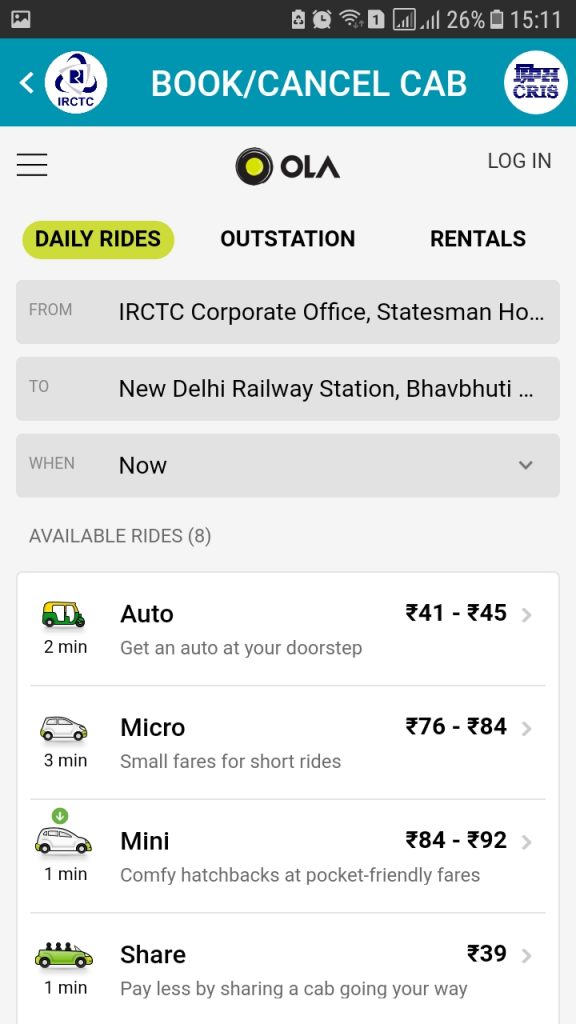Select the Mini car icon
The height and width of the screenshot is (1024, 576).
63,840
